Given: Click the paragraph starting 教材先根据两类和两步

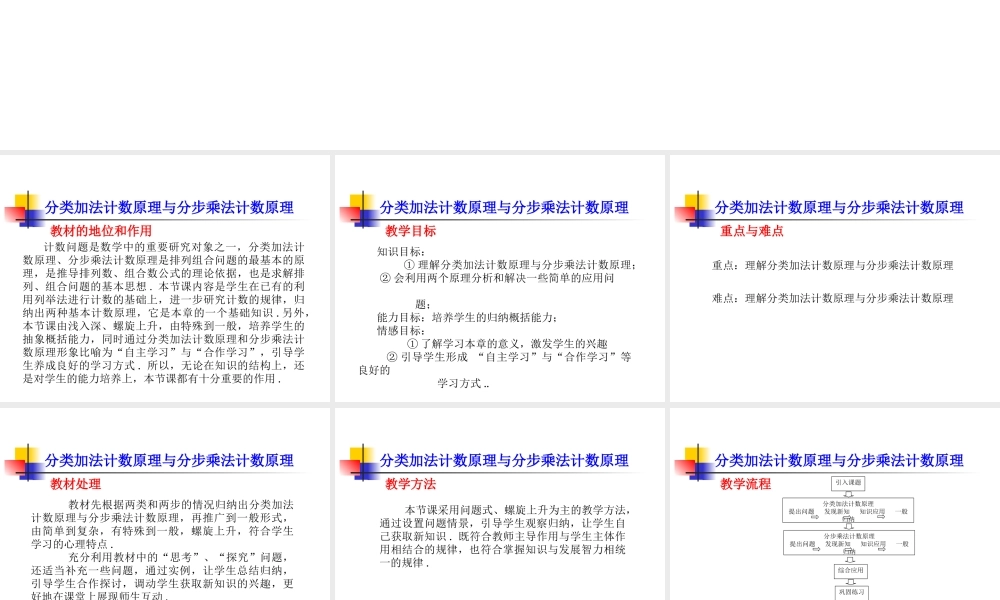Looking at the screenshot, I should click(163, 524).
